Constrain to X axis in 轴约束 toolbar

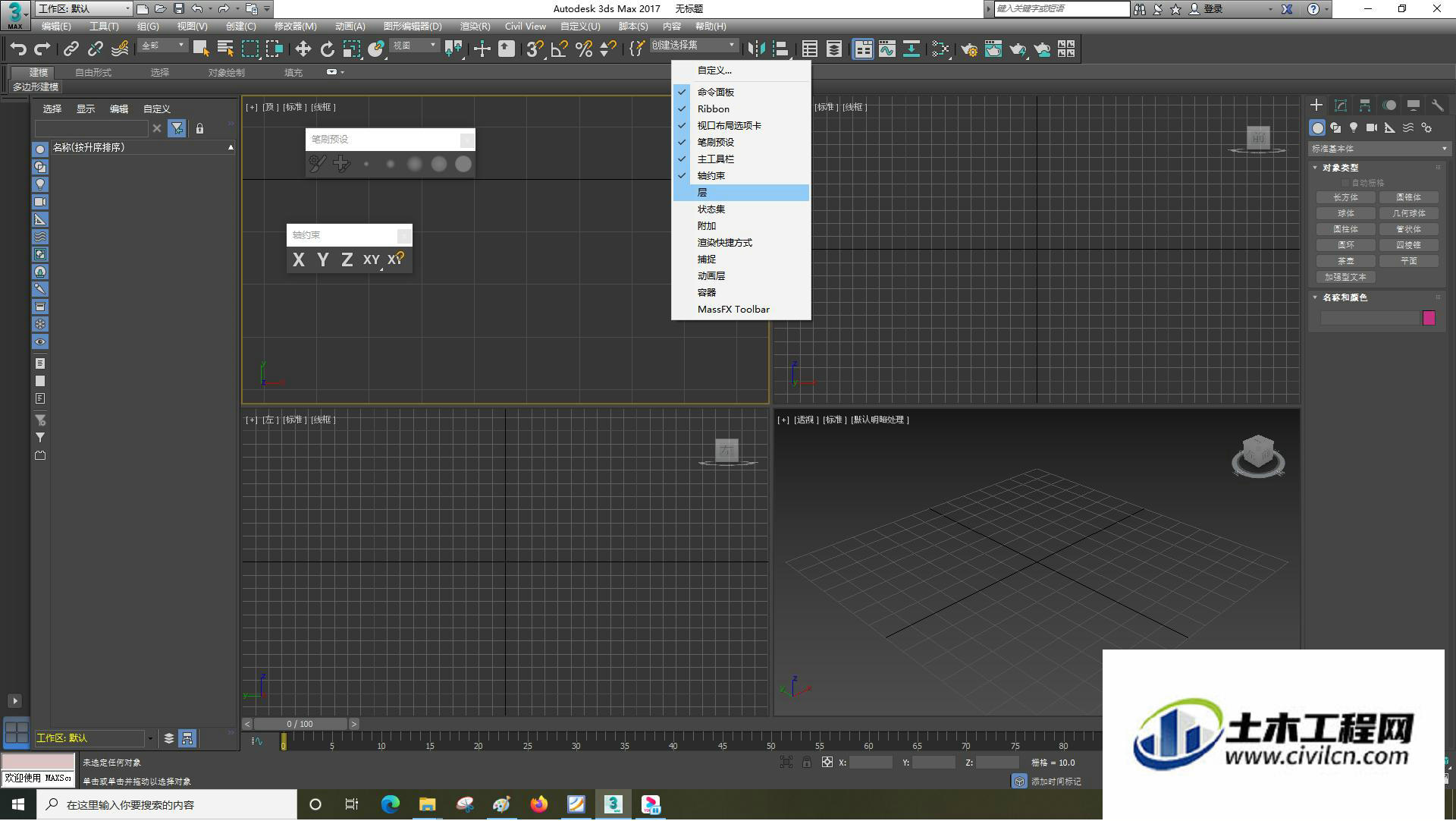299,260
